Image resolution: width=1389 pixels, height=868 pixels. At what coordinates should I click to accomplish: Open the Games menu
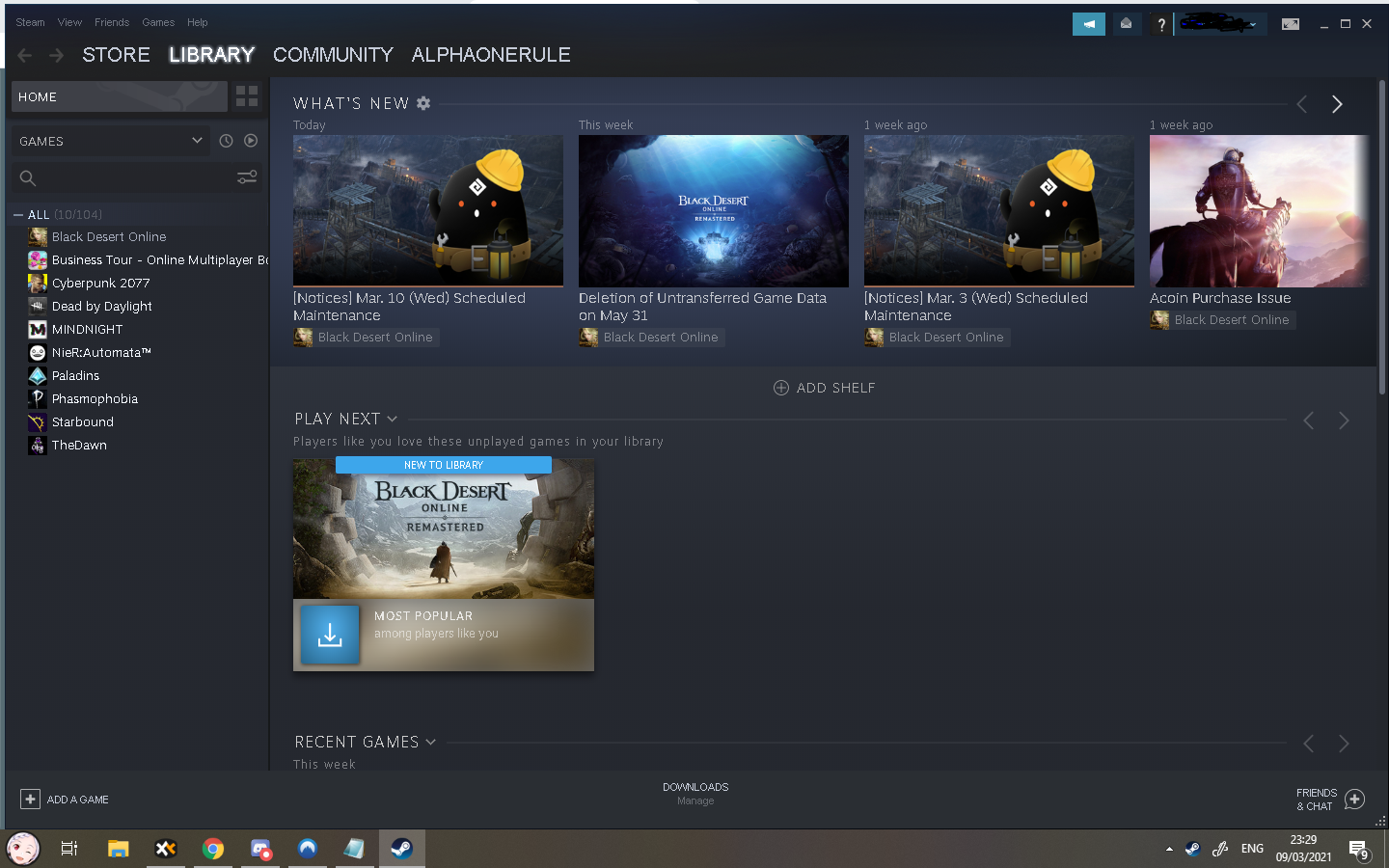158,22
